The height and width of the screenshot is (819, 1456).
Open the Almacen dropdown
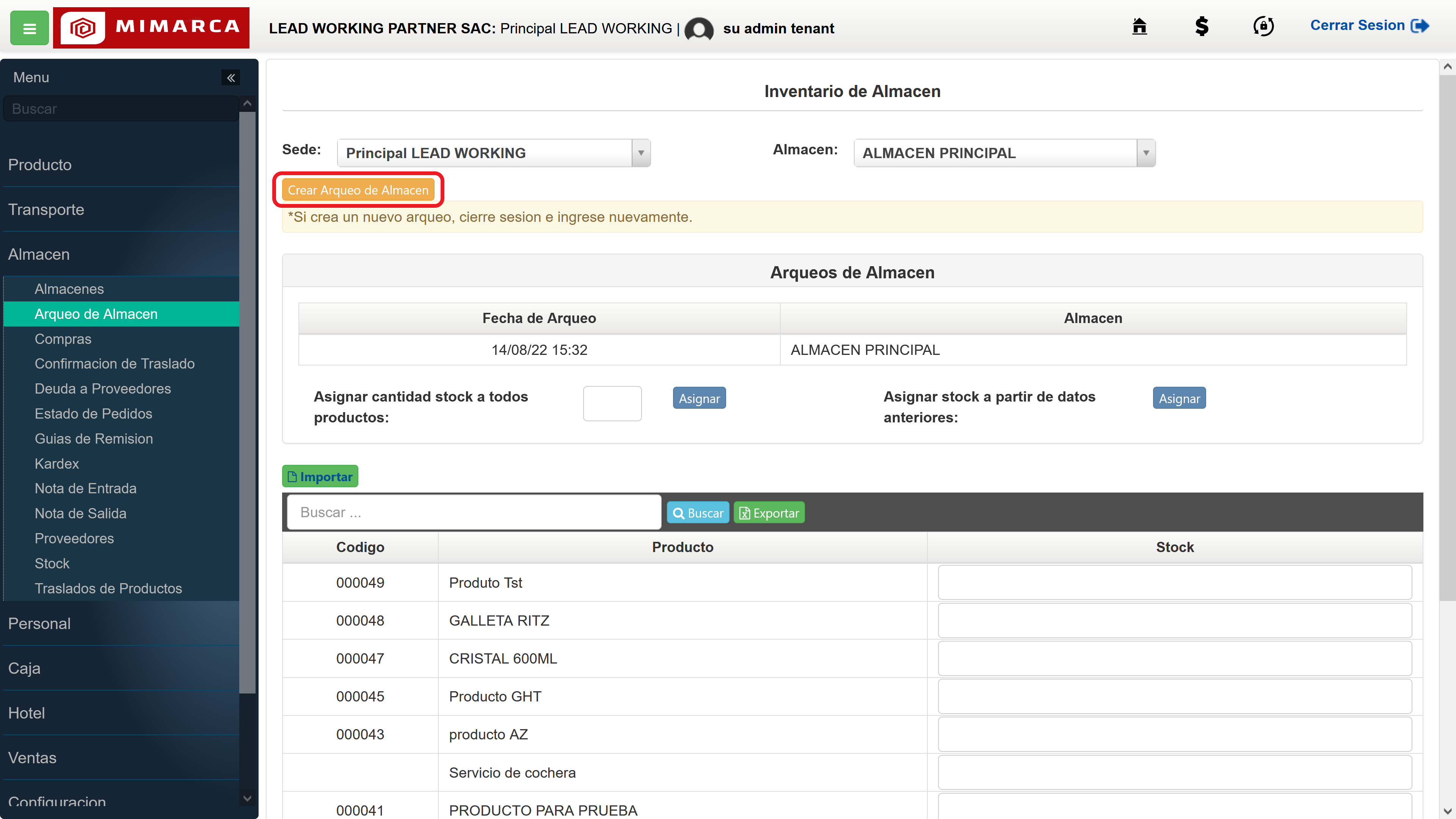pos(1004,152)
